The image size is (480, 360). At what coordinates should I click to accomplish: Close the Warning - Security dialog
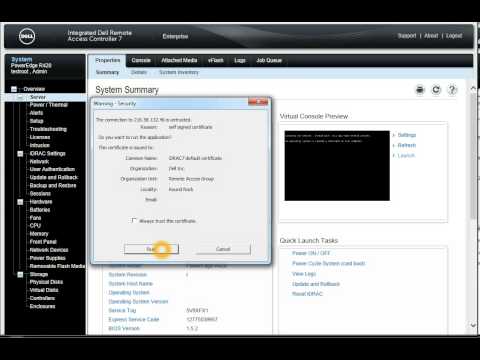258,102
